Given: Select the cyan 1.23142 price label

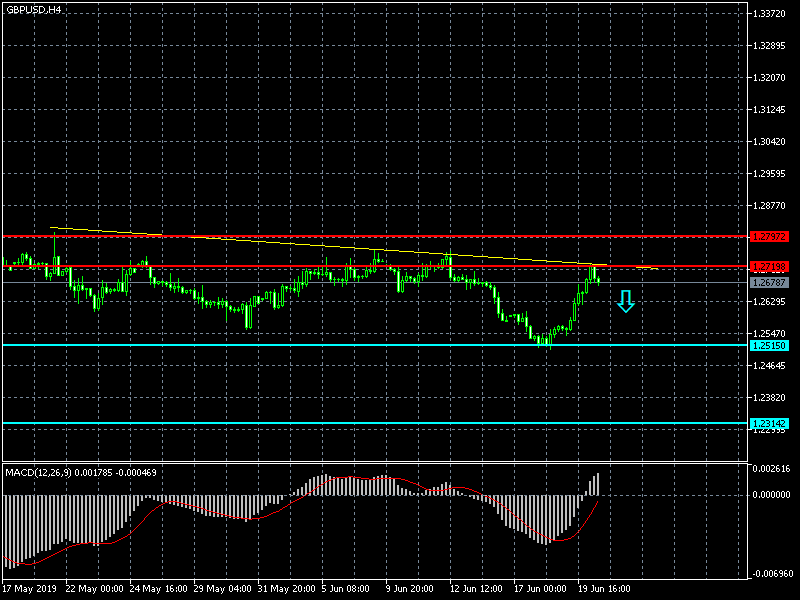Looking at the screenshot, I should [770, 423].
